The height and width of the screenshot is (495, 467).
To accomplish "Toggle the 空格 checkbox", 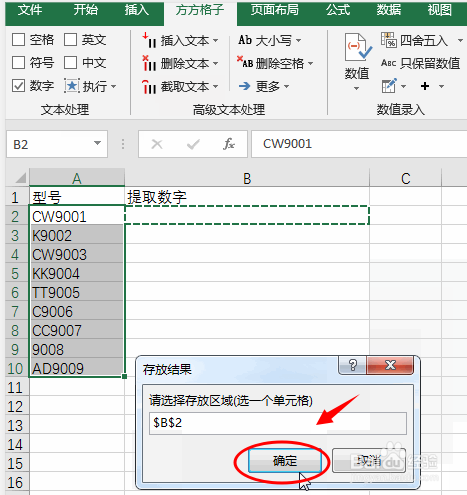I will (18, 40).
